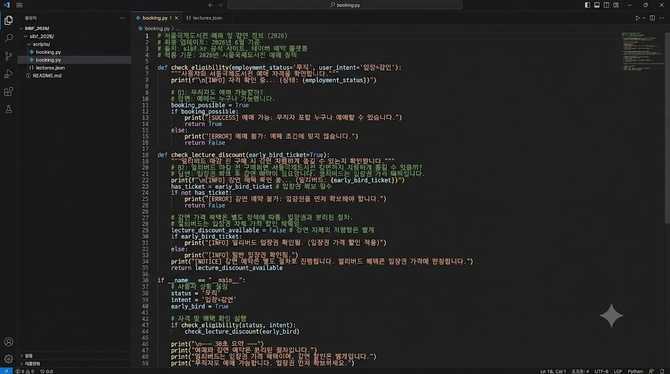Collapse the root project folder
The image size is (670, 374).
21,28
